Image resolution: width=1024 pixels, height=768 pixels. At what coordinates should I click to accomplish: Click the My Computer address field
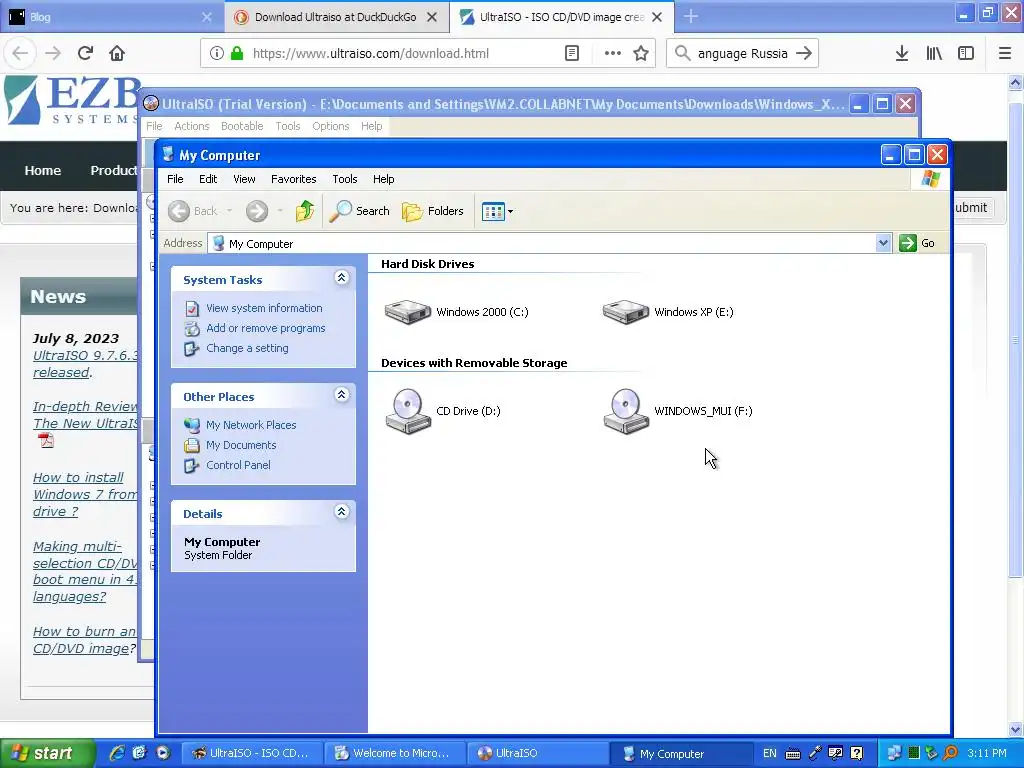[x=542, y=244]
